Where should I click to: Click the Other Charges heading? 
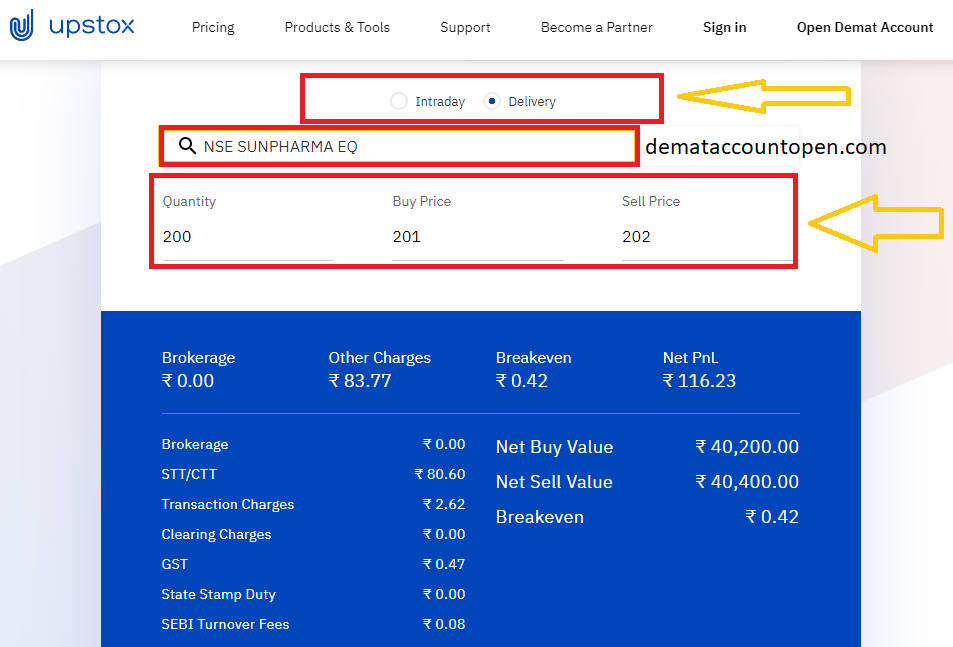380,358
